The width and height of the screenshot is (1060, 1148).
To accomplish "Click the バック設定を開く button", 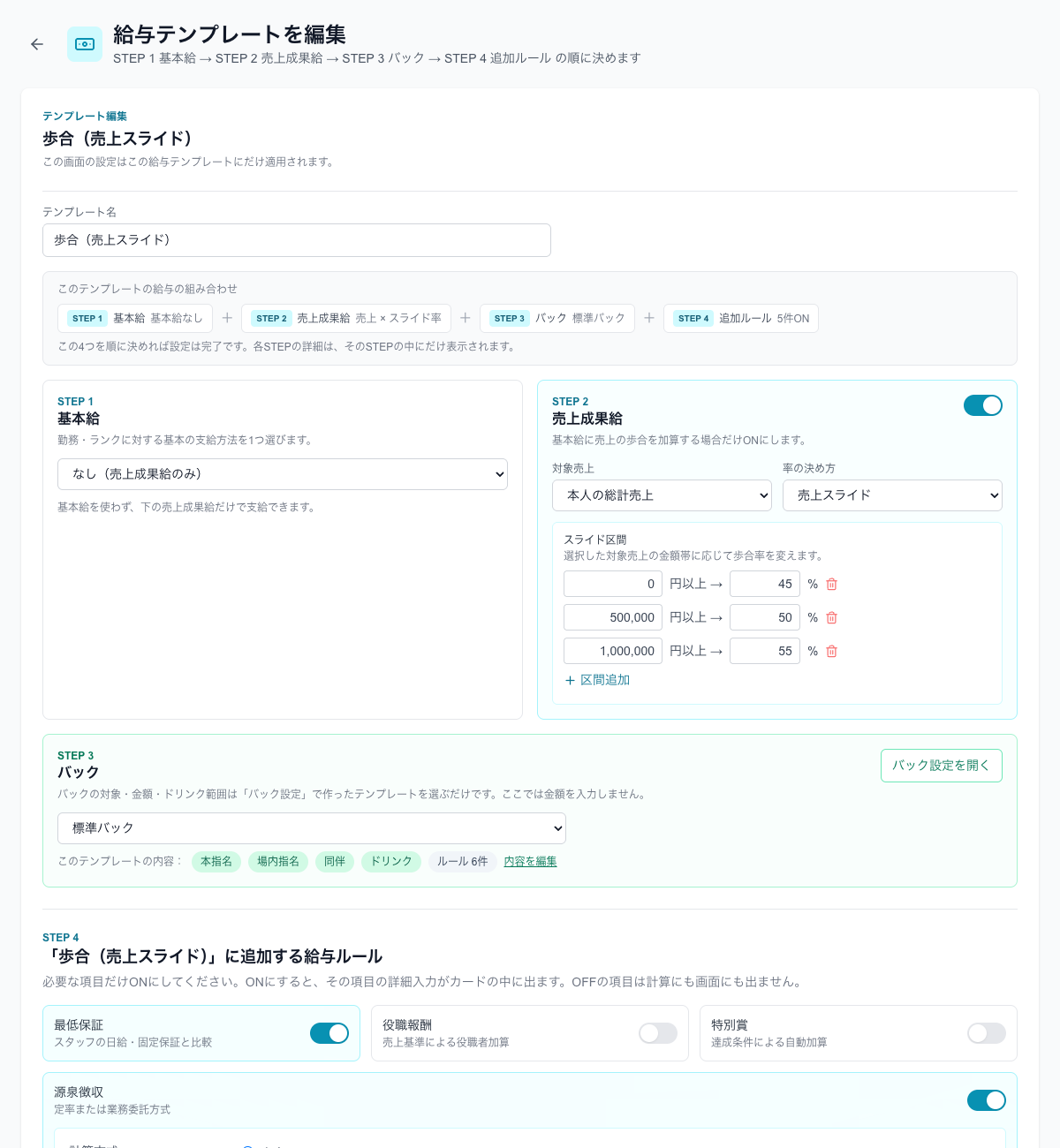I will pos(942,766).
